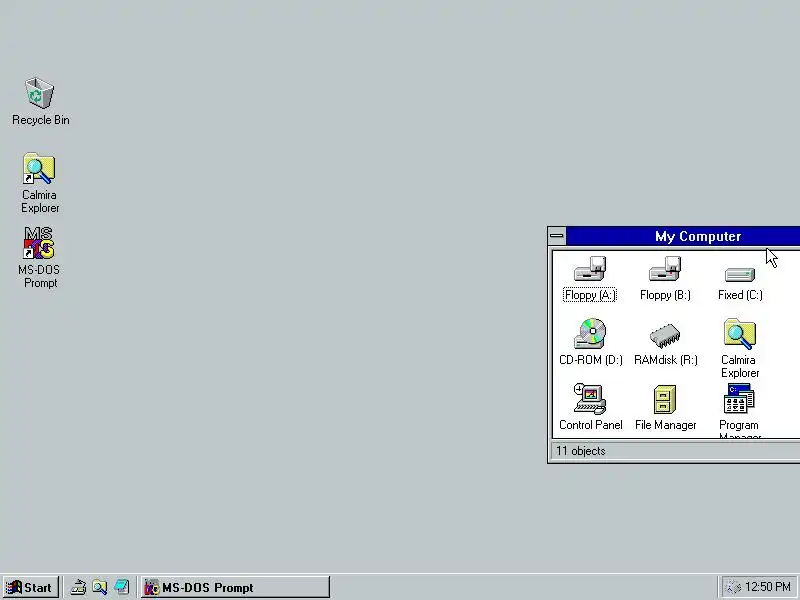Click the 'File Manager' label text
This screenshot has width=800, height=600.
[665, 425]
